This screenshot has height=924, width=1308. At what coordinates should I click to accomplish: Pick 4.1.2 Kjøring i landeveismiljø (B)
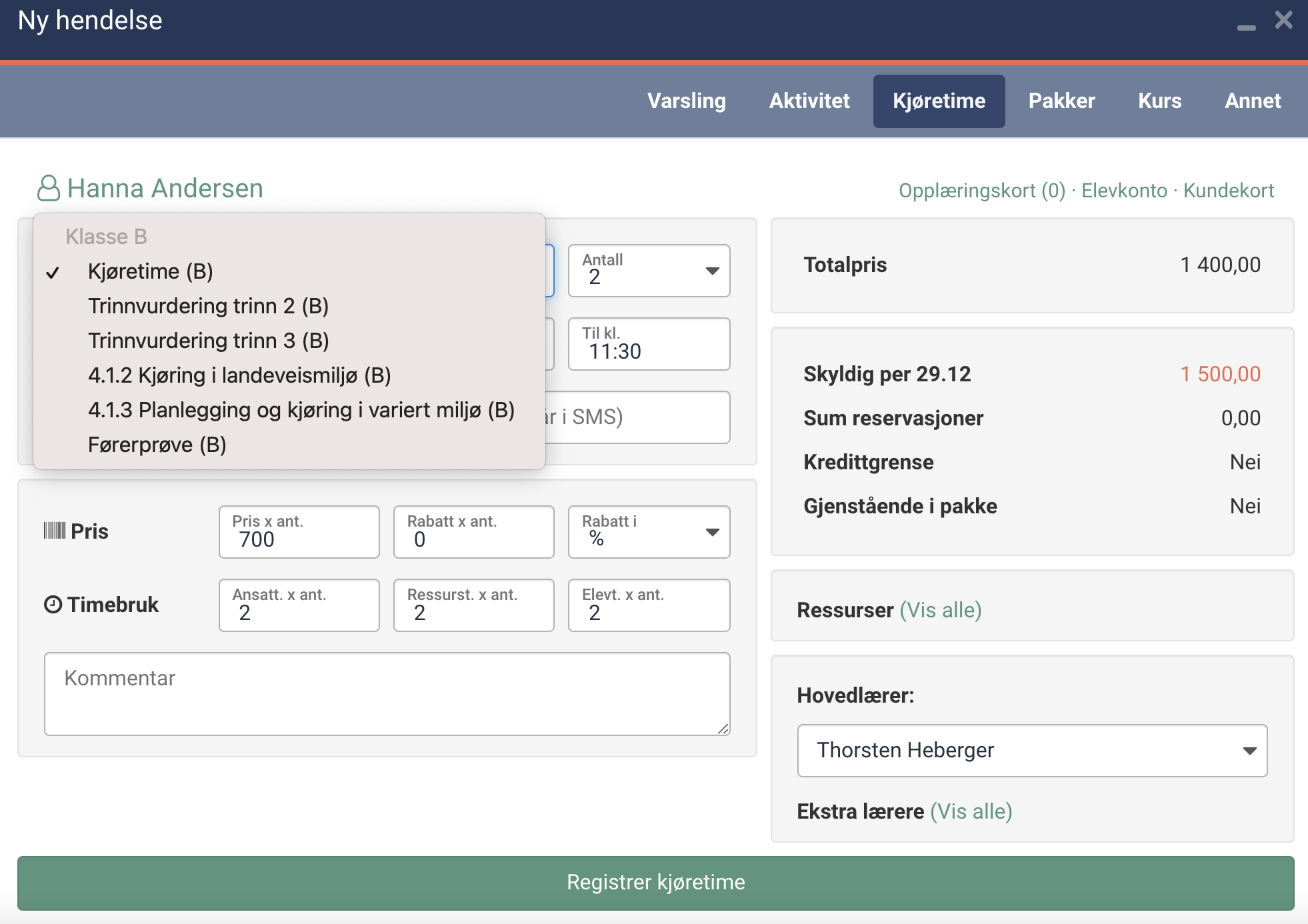pos(289,375)
